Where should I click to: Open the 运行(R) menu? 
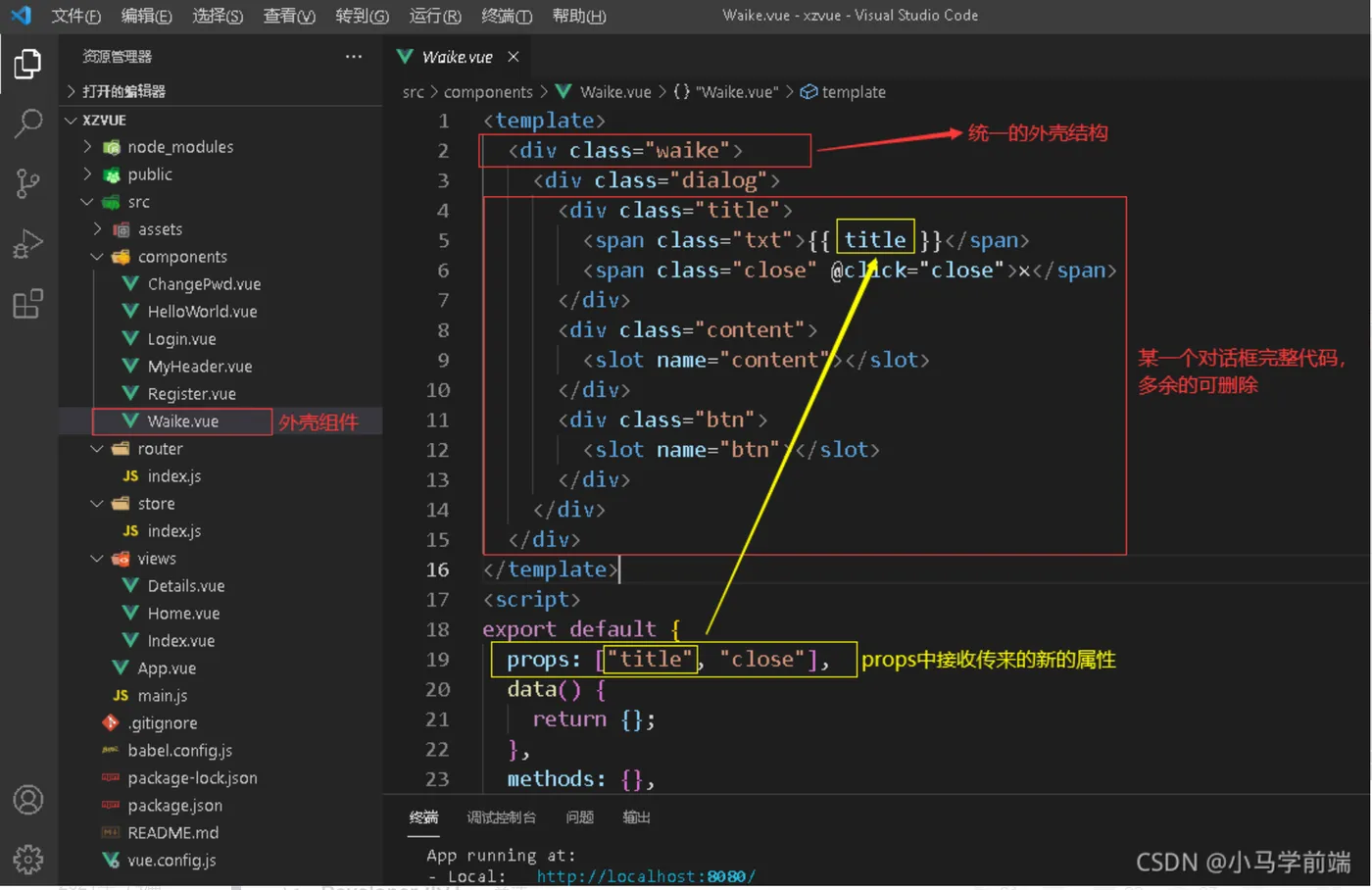435,16
